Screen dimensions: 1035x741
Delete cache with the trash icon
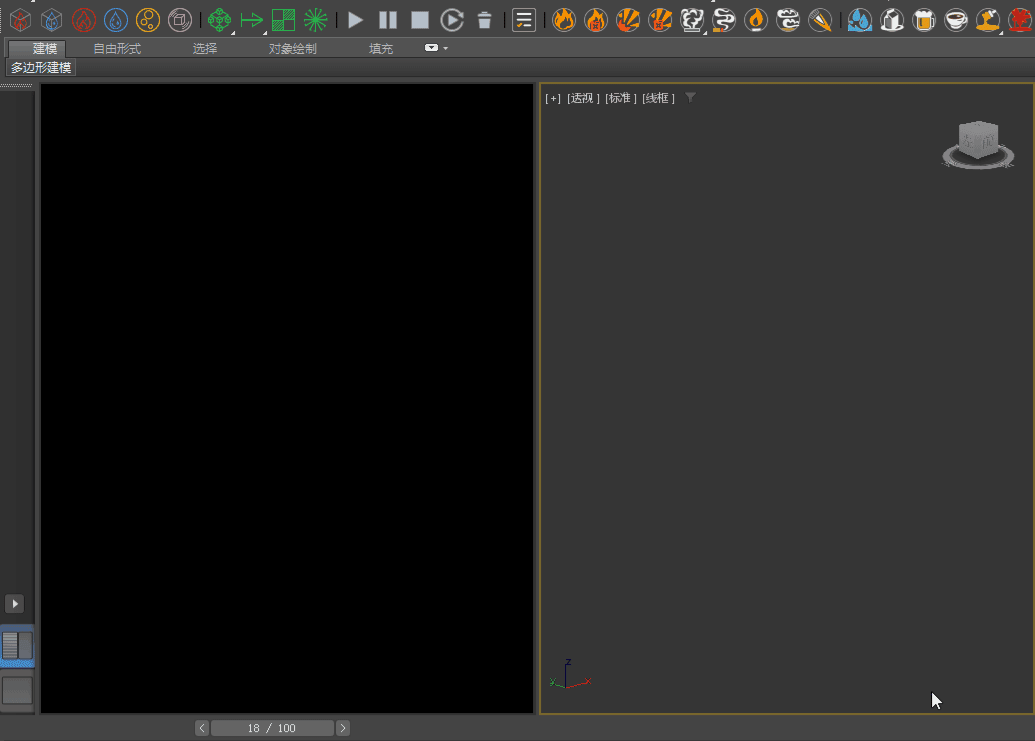click(x=484, y=20)
